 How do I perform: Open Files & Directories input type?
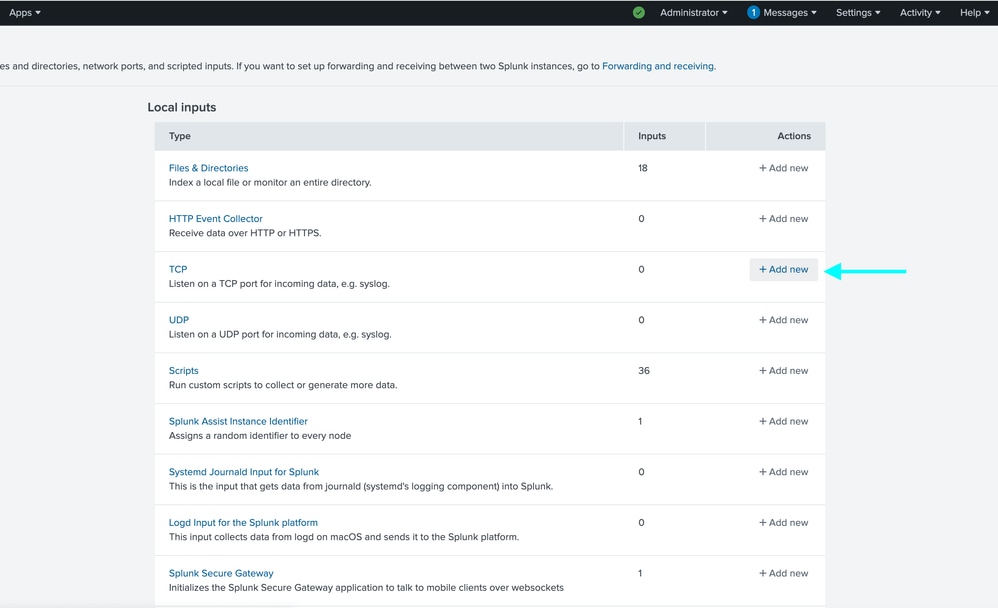pos(208,168)
